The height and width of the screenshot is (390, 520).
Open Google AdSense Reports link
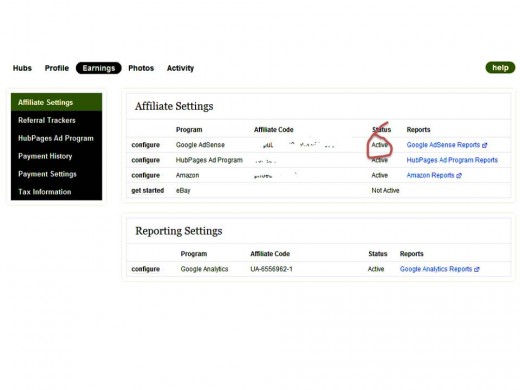coord(443,145)
